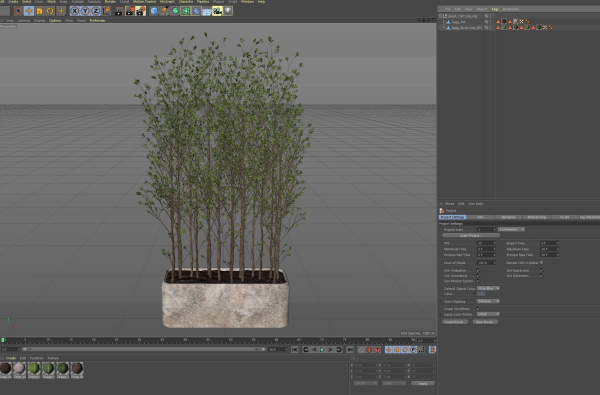Open the viewport Options menu

[55, 21]
